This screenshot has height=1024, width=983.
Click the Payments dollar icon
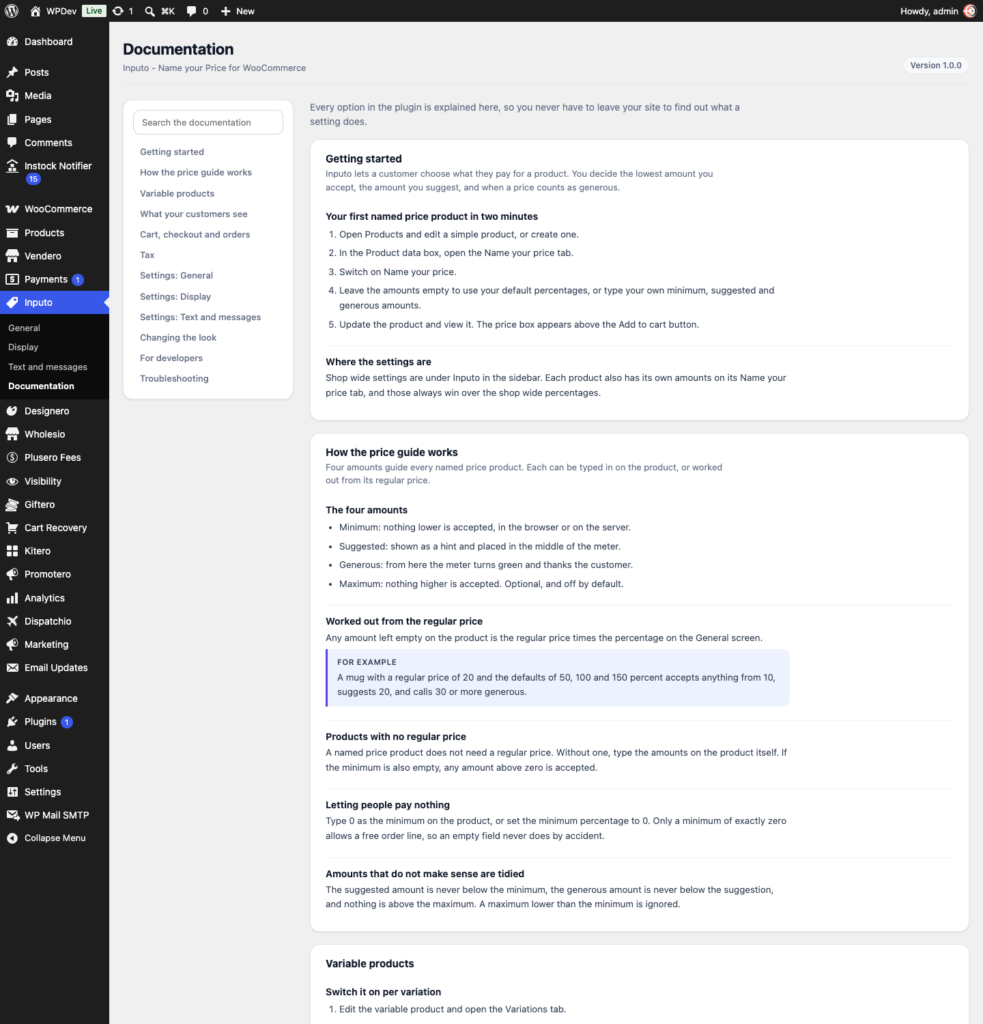[12, 280]
